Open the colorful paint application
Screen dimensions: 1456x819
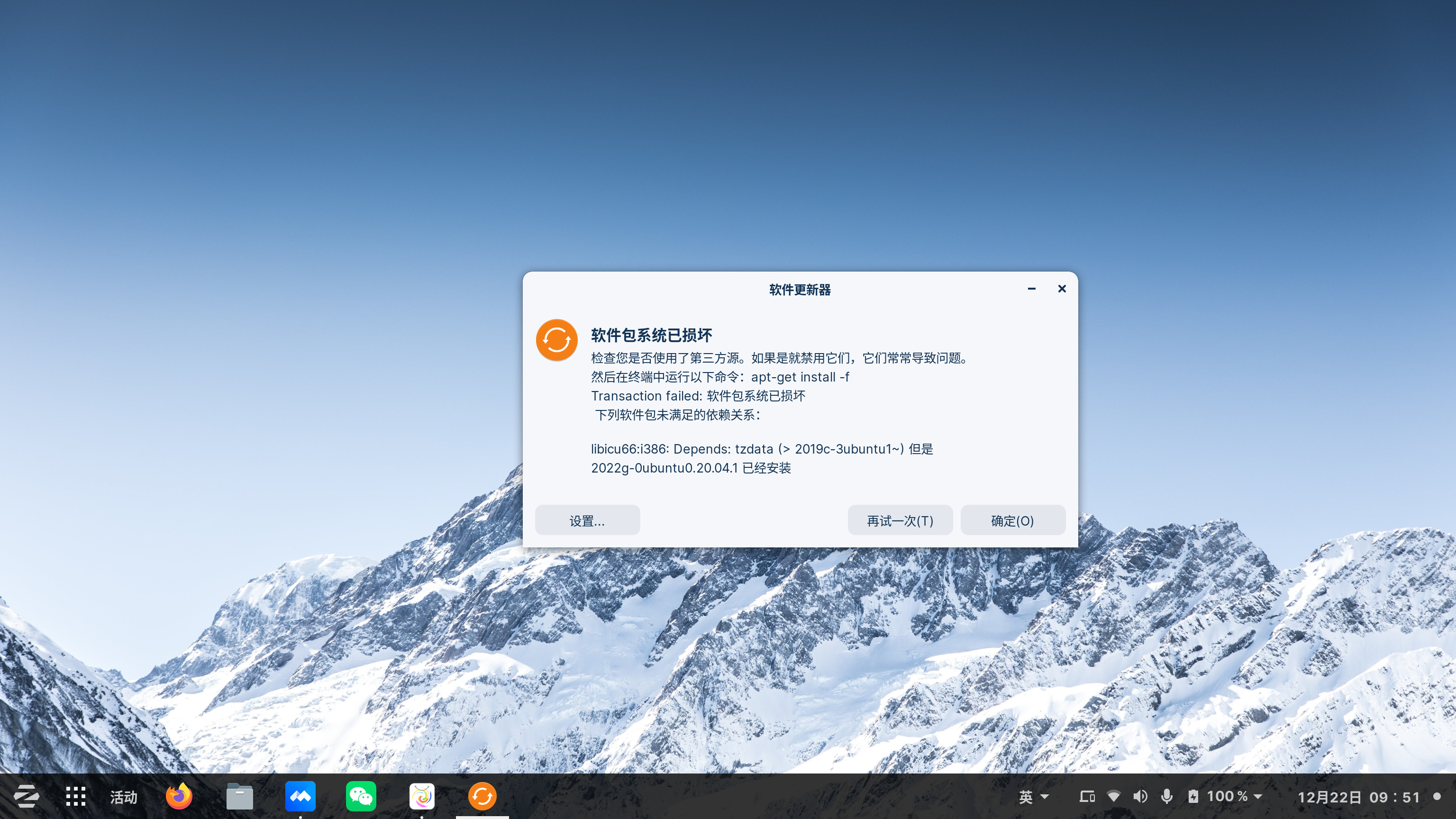coord(422,796)
